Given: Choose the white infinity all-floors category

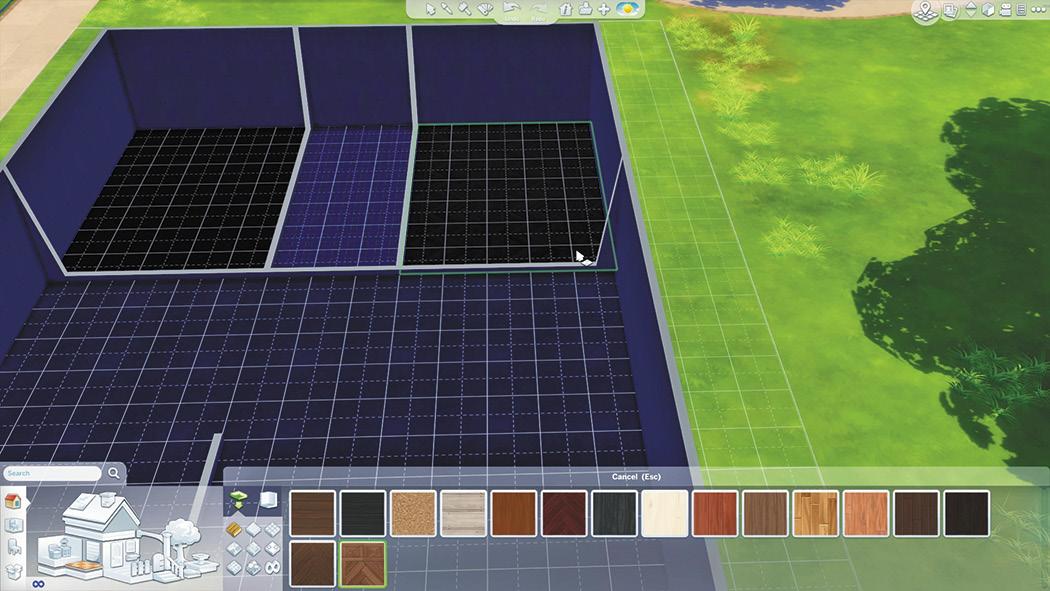Looking at the screenshot, I should (x=272, y=568).
